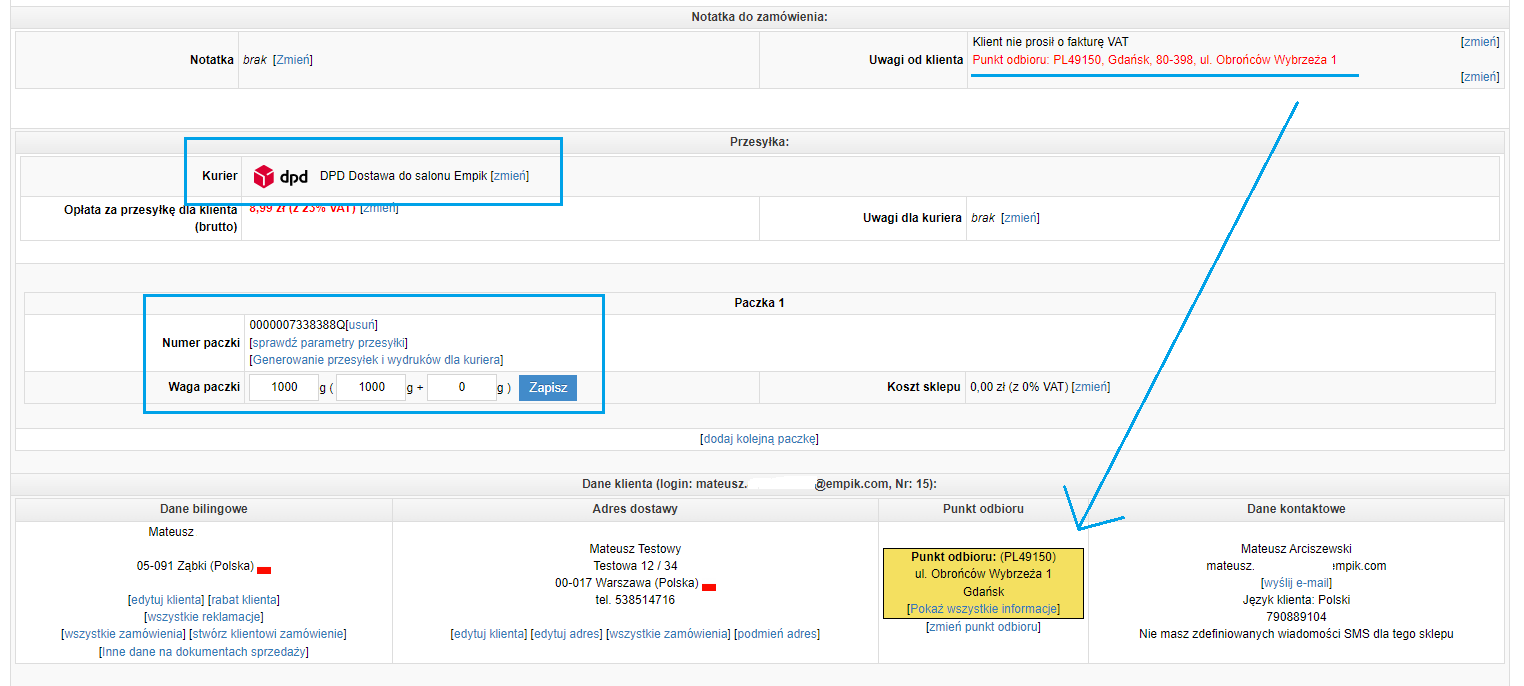Click the red flag beside Warszawa (Polska)
The image size is (1524, 686).
(708, 587)
